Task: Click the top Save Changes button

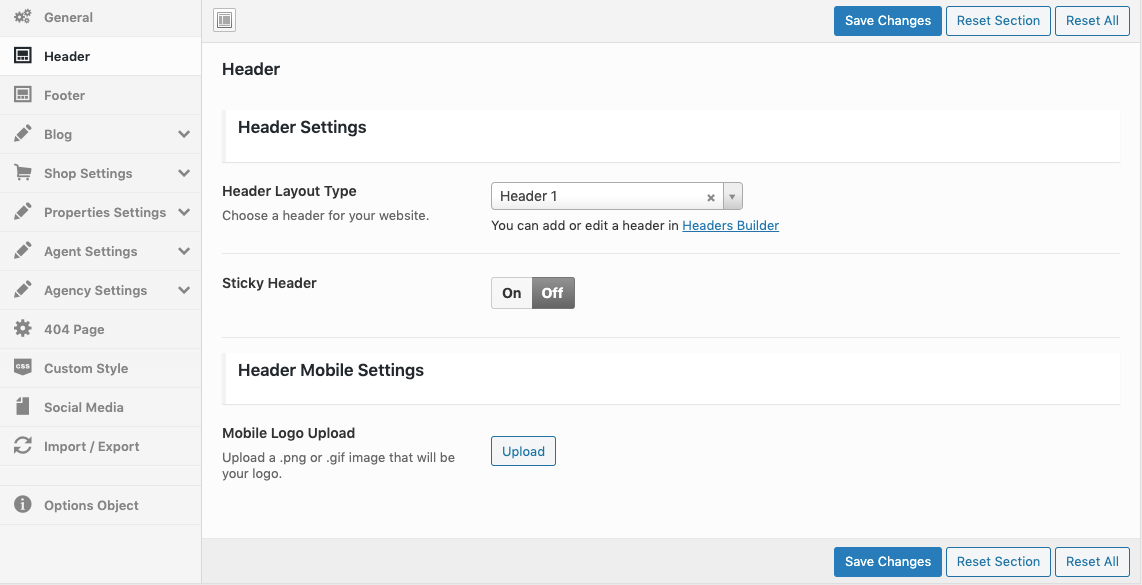Action: tap(887, 21)
